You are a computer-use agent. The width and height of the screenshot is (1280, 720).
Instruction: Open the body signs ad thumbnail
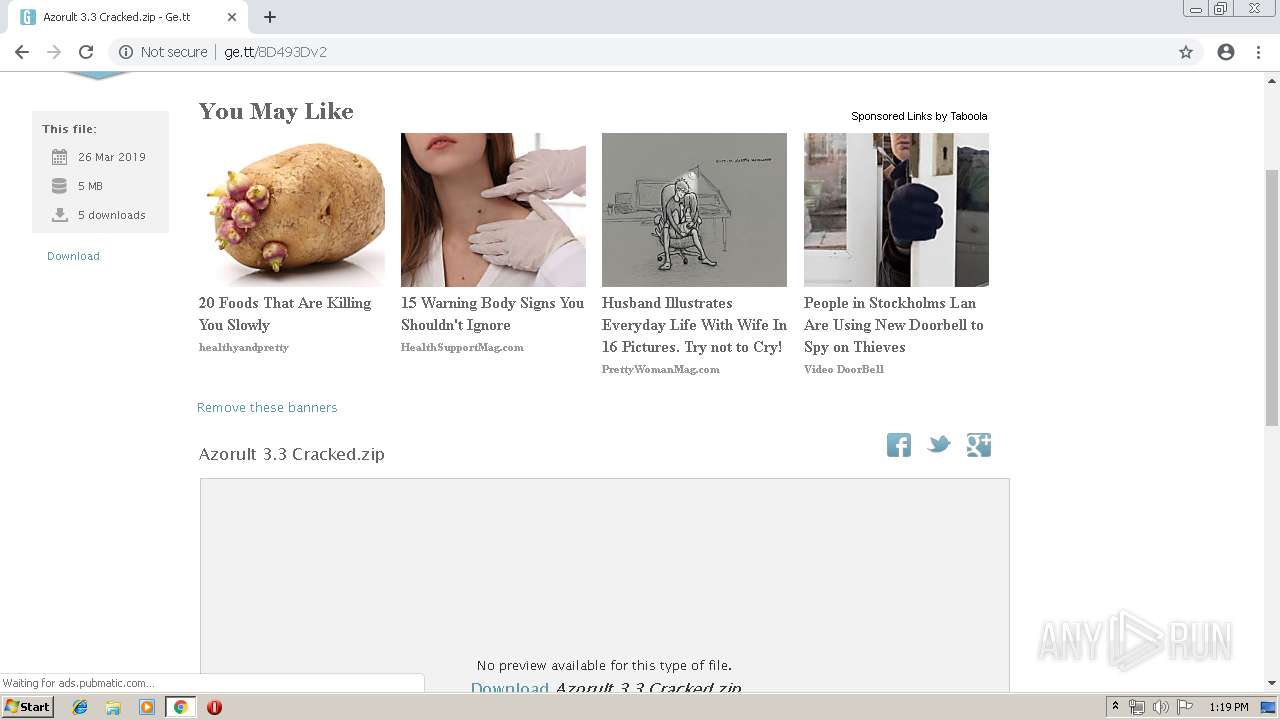tap(493, 210)
